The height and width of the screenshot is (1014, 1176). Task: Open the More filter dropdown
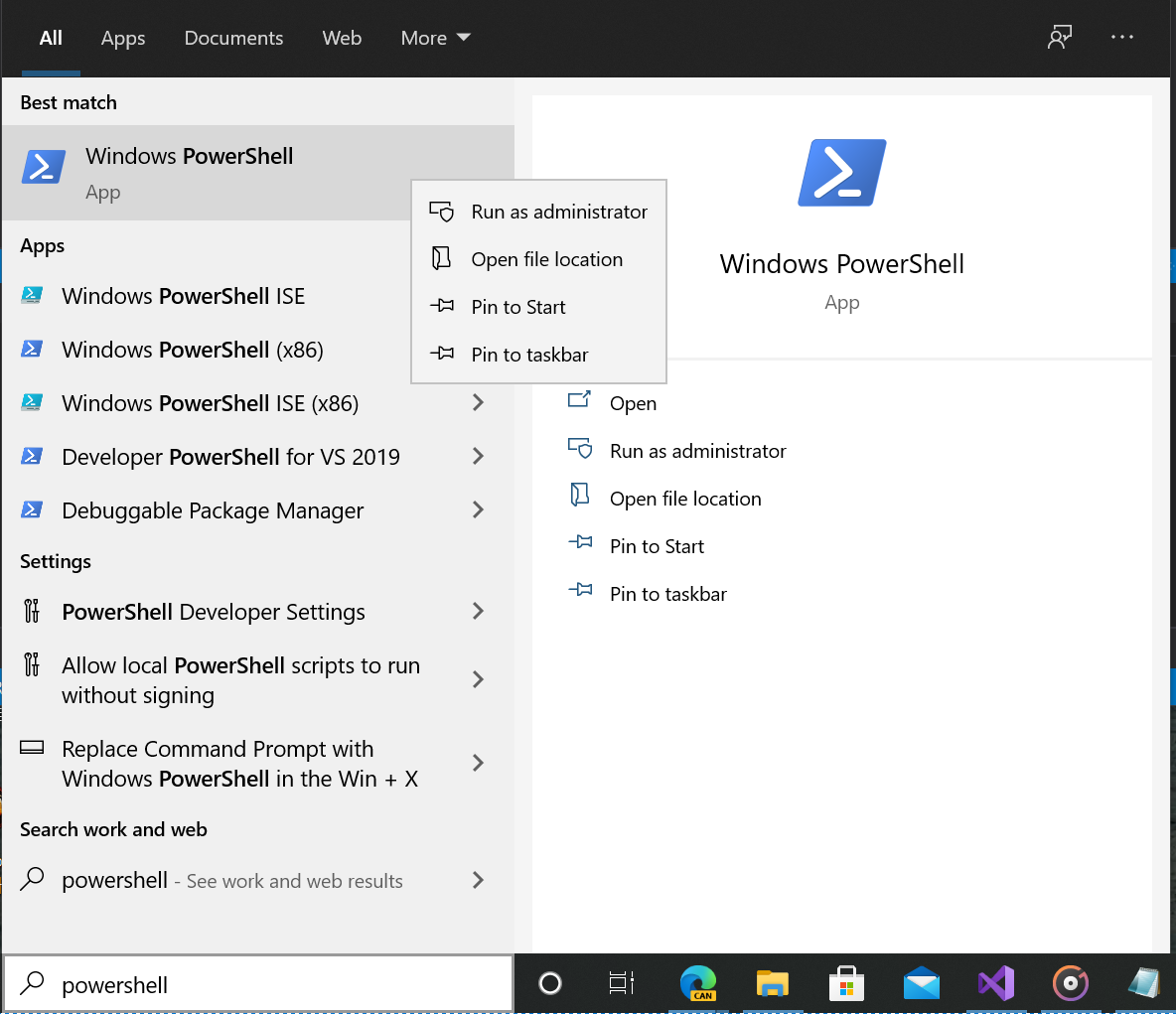click(x=435, y=38)
